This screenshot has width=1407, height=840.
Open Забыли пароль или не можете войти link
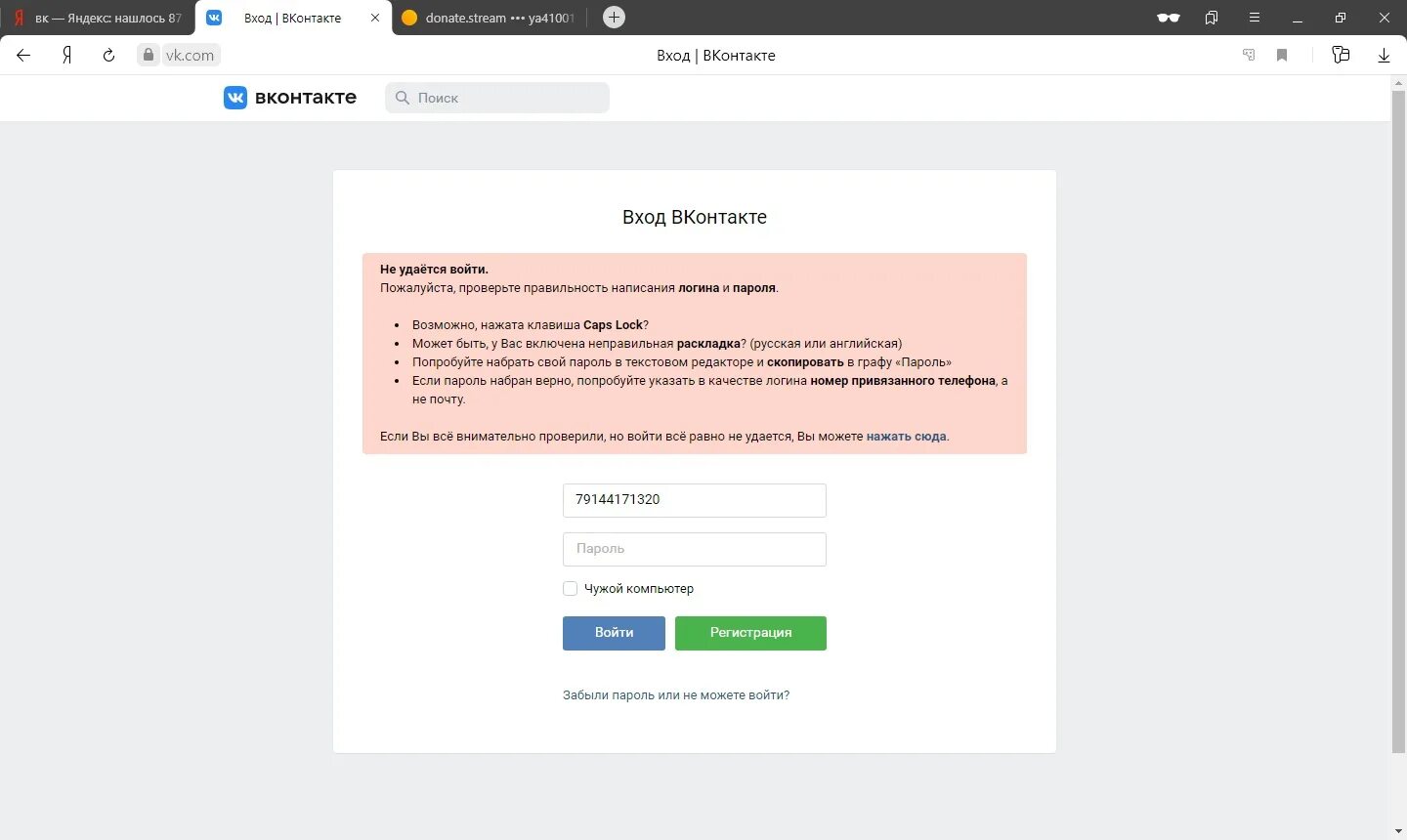coord(676,695)
